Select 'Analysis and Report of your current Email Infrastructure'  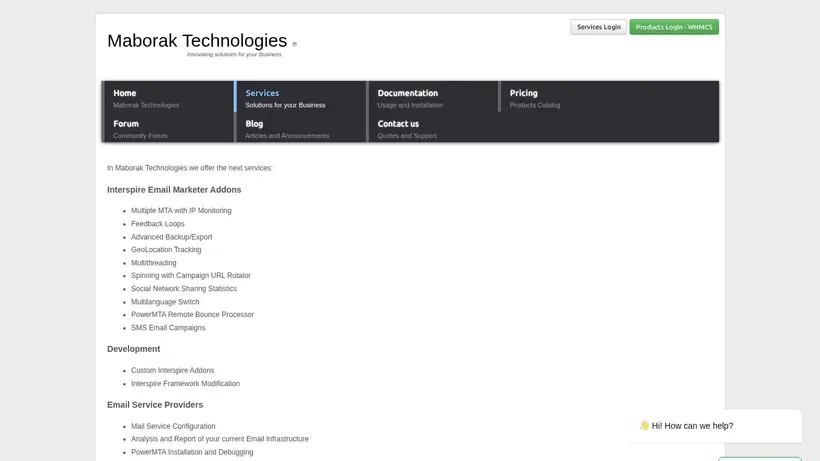220,439
